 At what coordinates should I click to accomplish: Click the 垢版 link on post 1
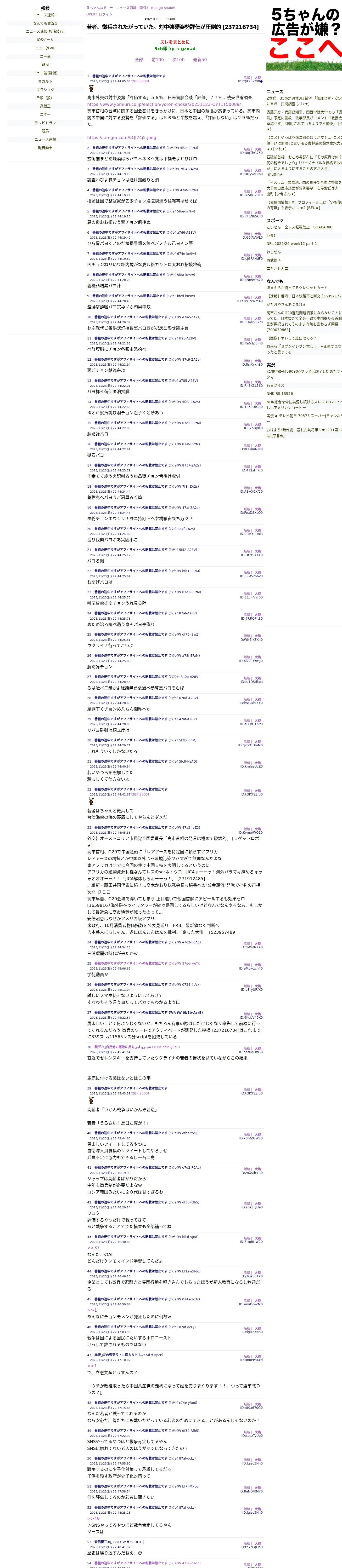247,78
